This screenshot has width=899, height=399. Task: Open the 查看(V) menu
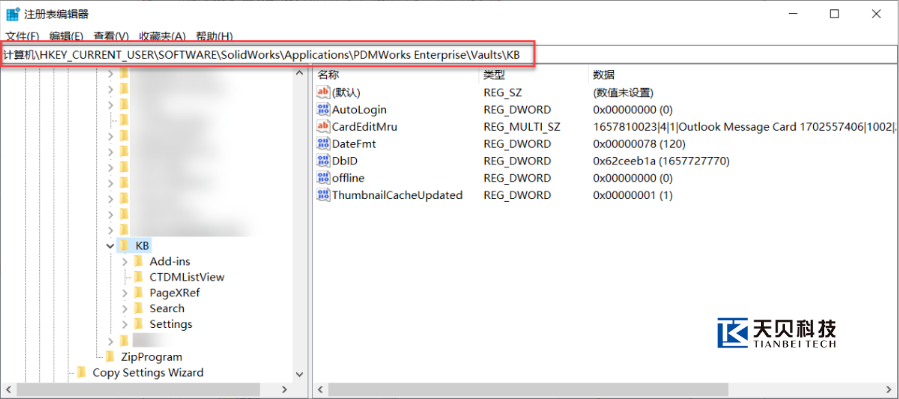pyautogui.click(x=111, y=36)
